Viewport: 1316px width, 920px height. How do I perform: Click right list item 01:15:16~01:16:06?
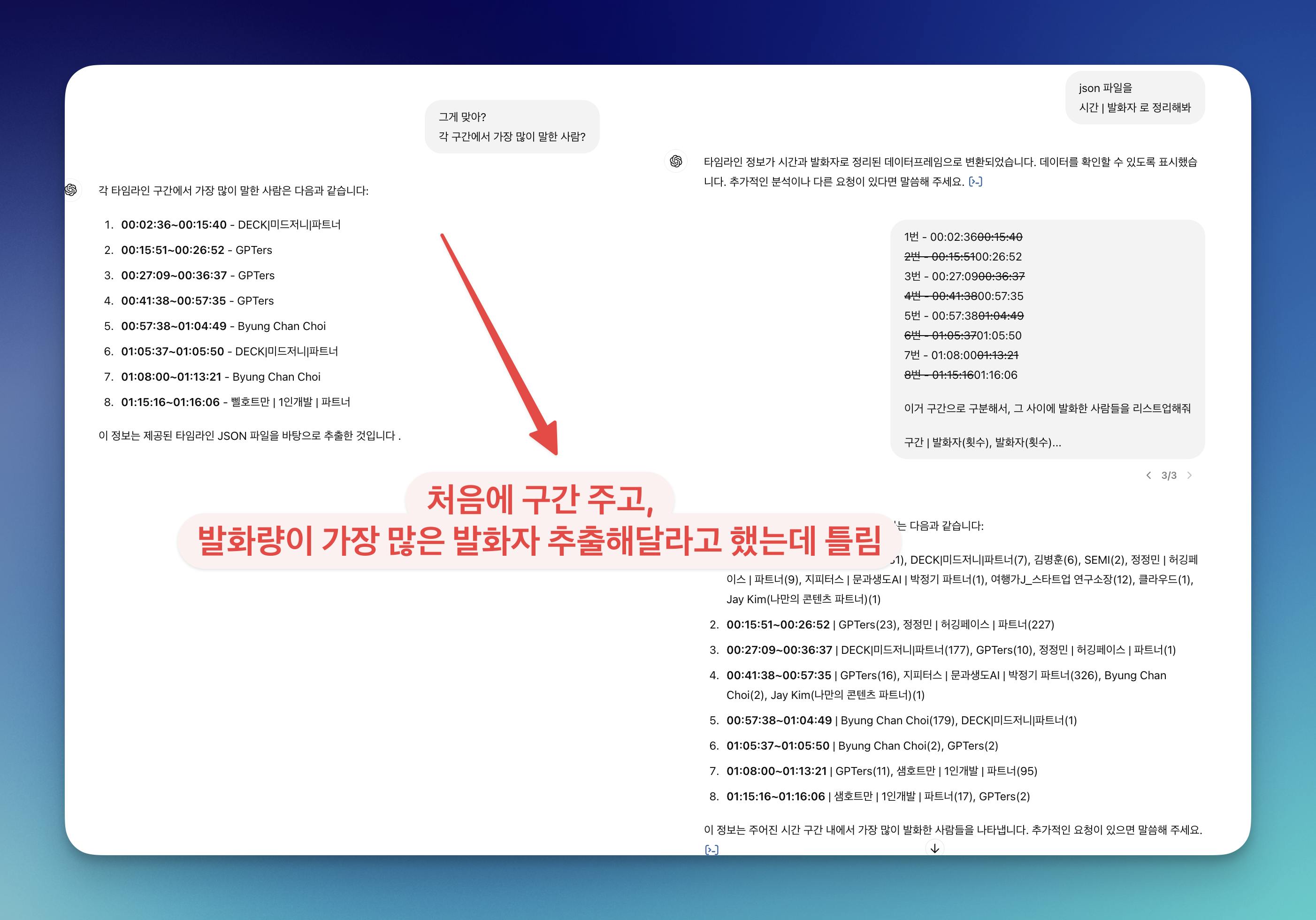pyautogui.click(x=775, y=796)
